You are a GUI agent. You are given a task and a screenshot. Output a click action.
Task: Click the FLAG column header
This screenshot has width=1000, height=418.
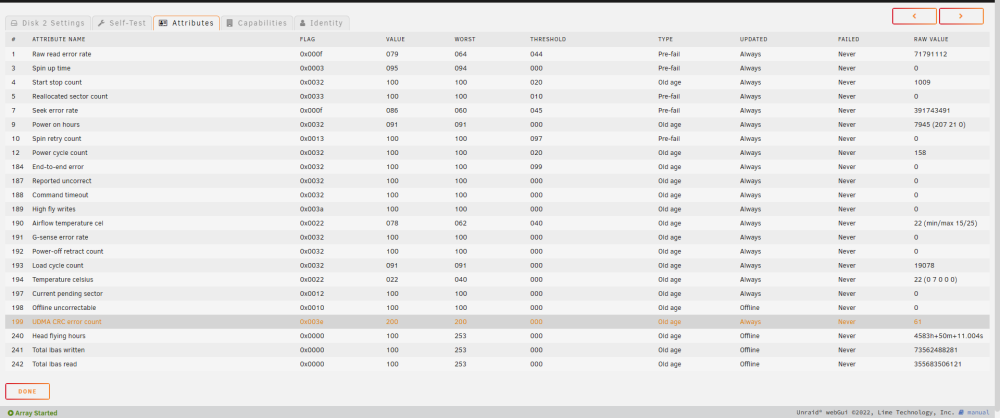tap(307, 40)
